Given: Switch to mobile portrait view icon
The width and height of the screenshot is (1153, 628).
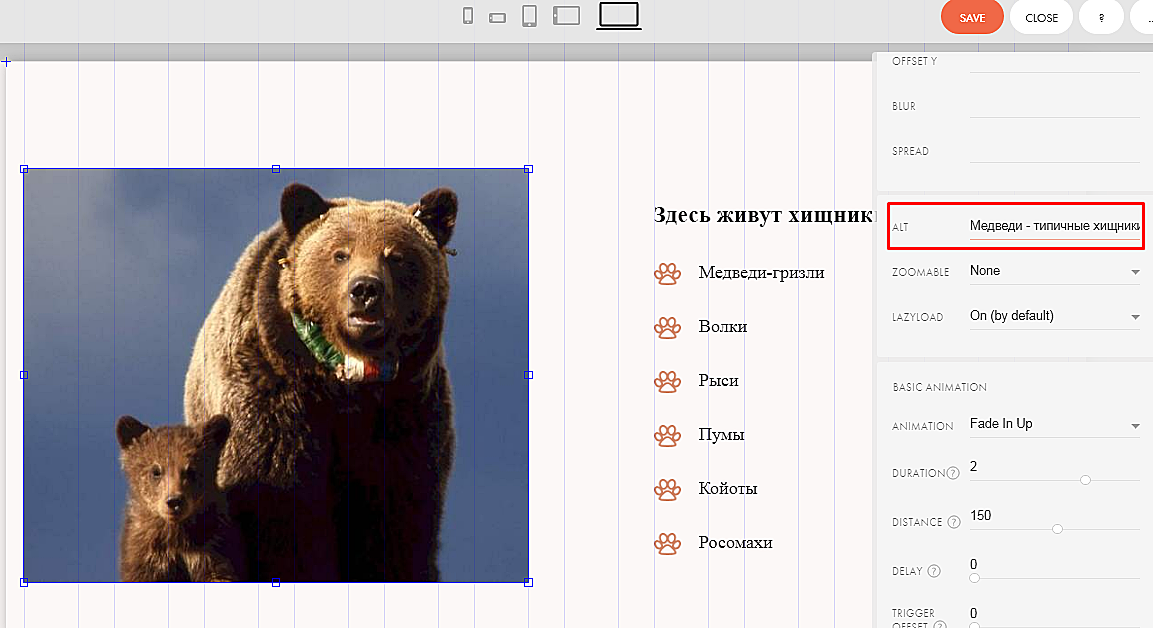Looking at the screenshot, I should click(468, 16).
